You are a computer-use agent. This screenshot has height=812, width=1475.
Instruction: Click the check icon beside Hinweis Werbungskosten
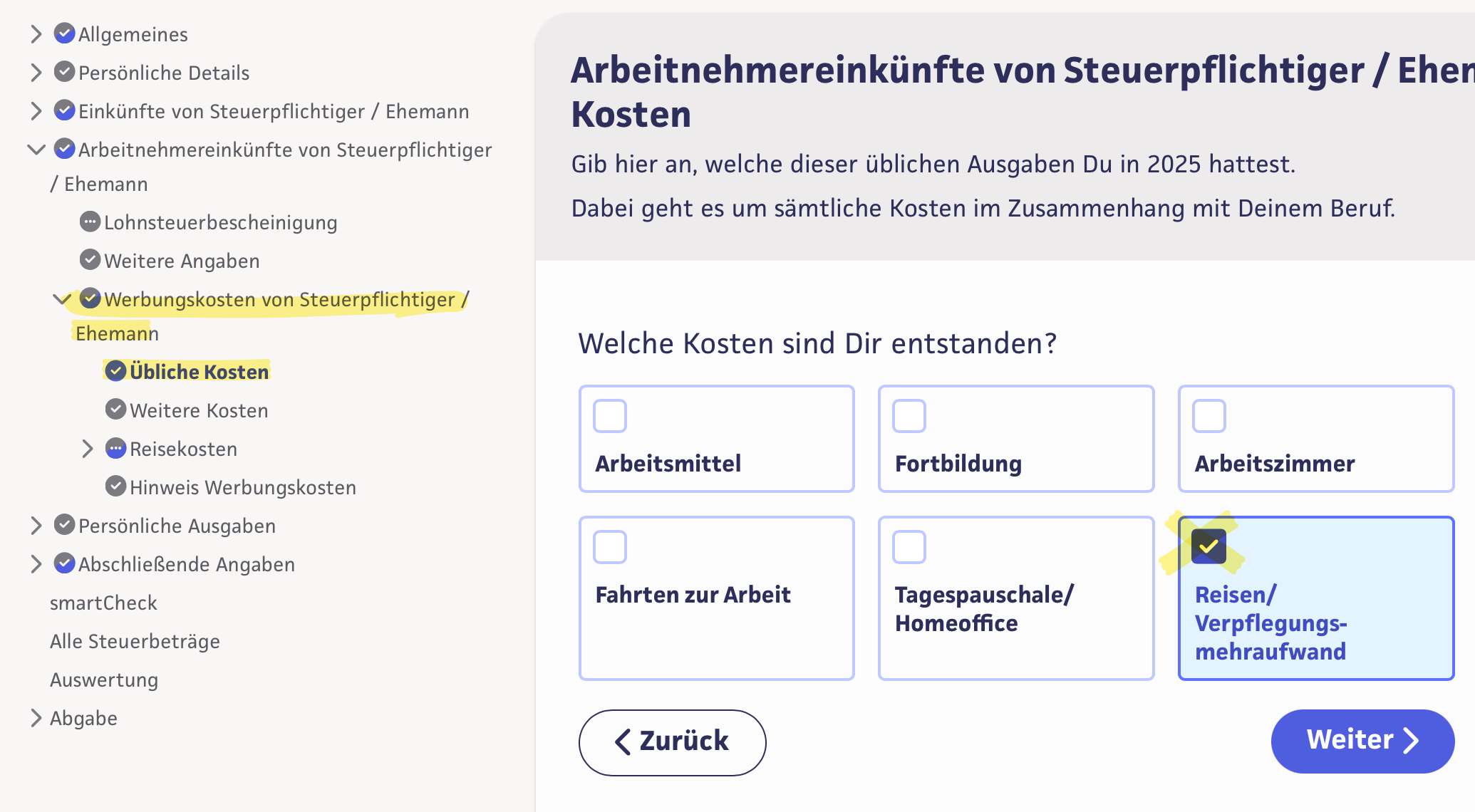tap(115, 486)
